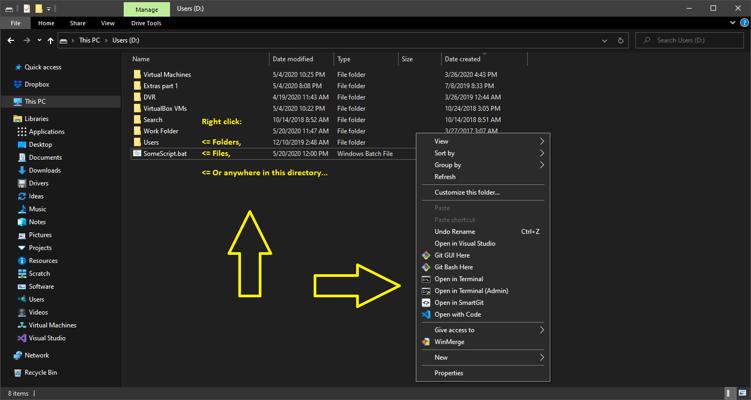This screenshot has width=751, height=400.
Task: Click the VS Code icon in context menu
Action: pyautogui.click(x=426, y=314)
